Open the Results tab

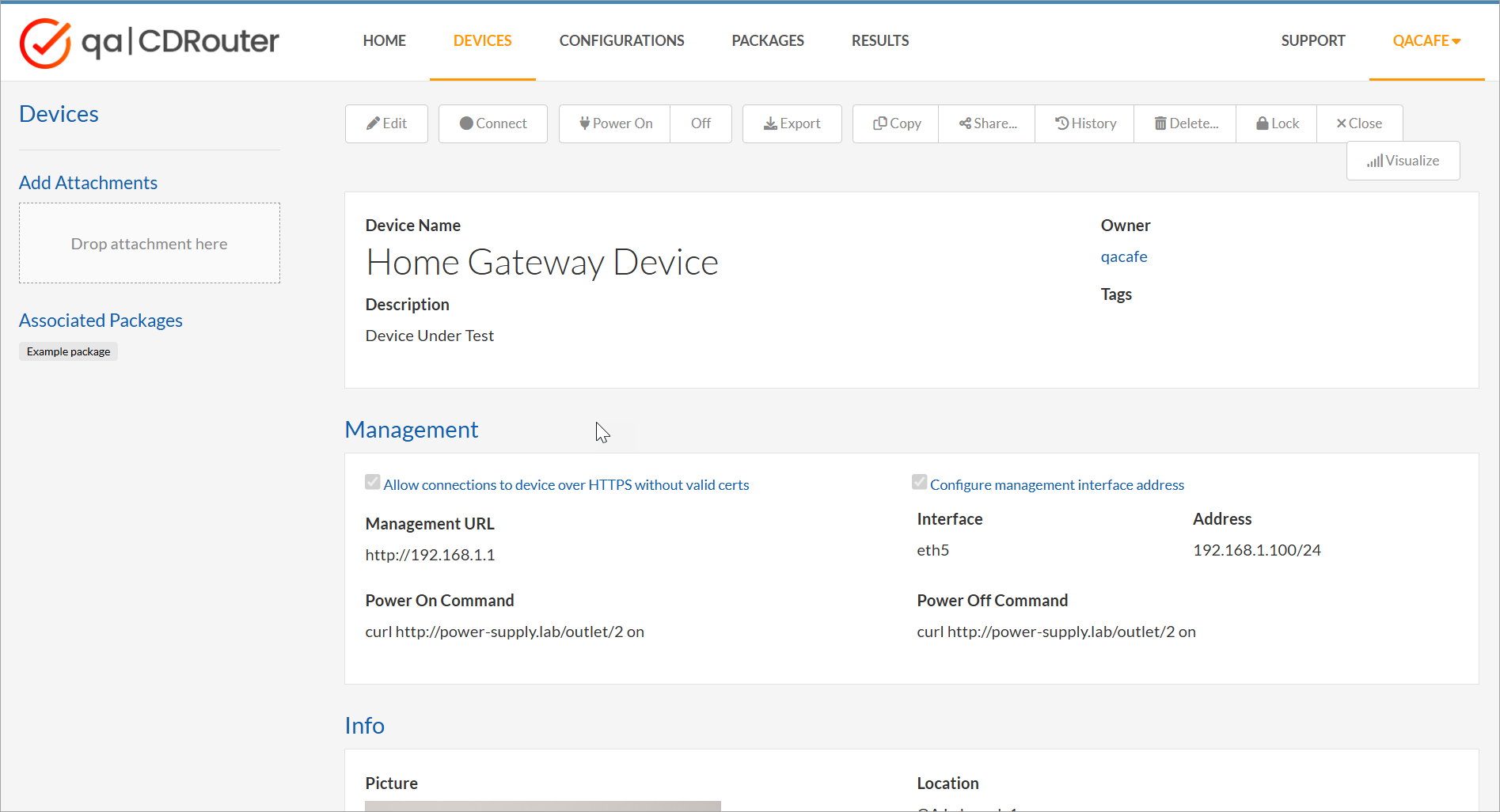pos(879,40)
